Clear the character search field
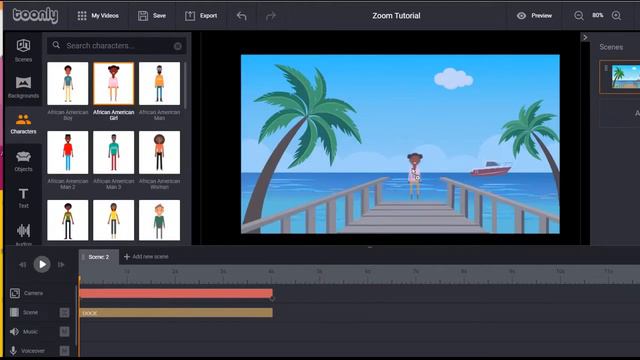 click(x=178, y=46)
